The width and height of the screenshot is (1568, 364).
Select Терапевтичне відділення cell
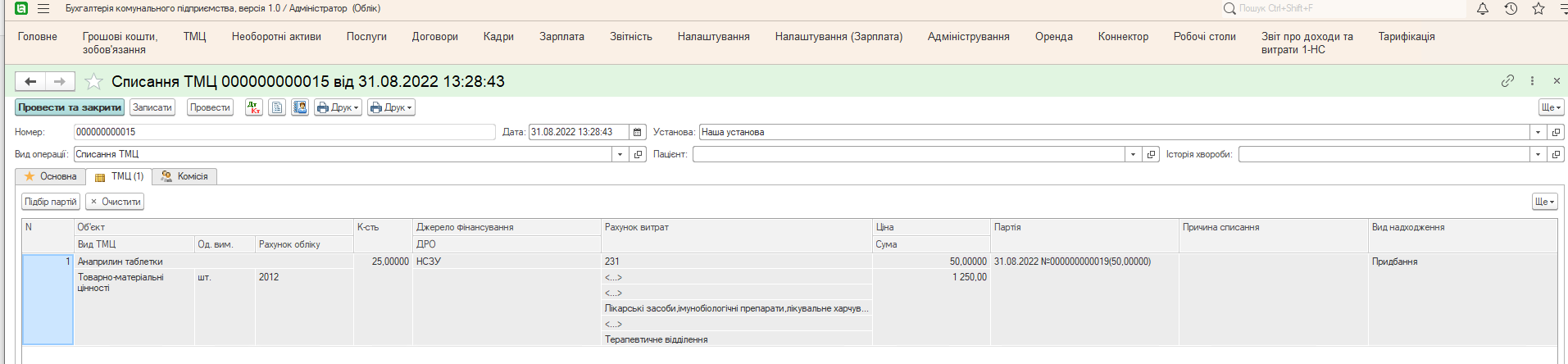coord(737,339)
